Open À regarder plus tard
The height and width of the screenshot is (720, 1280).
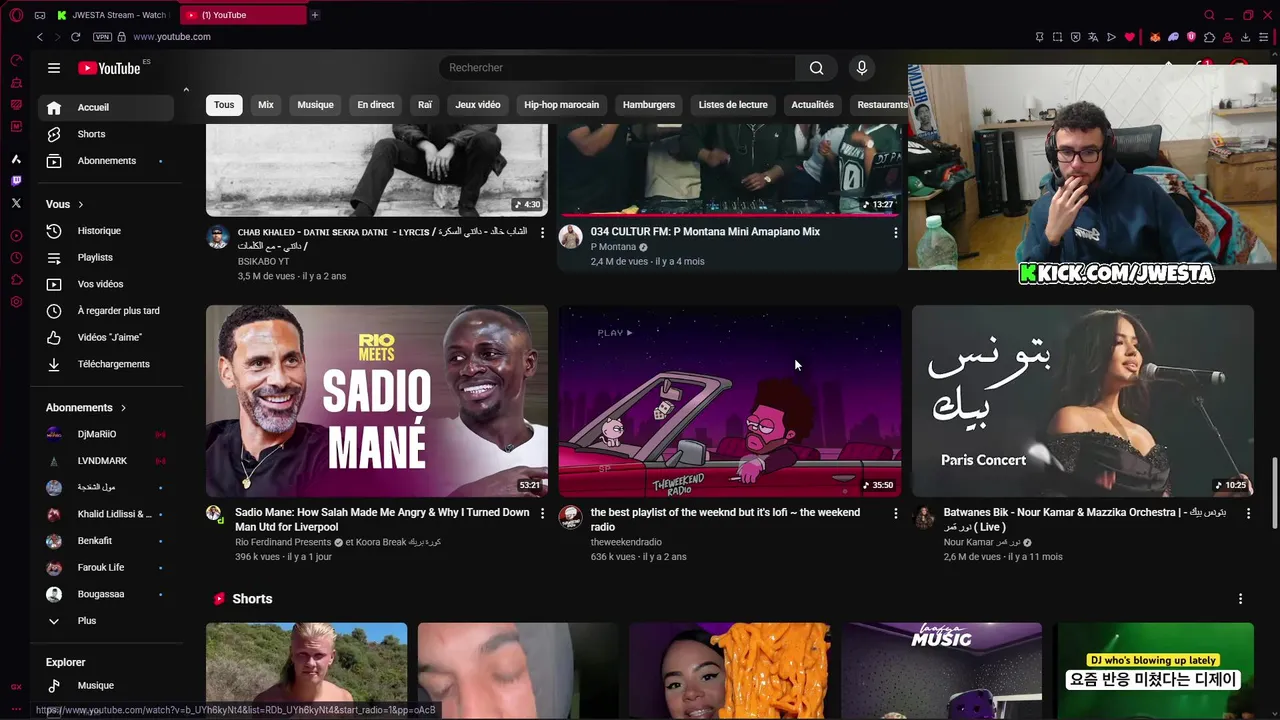pos(105,311)
